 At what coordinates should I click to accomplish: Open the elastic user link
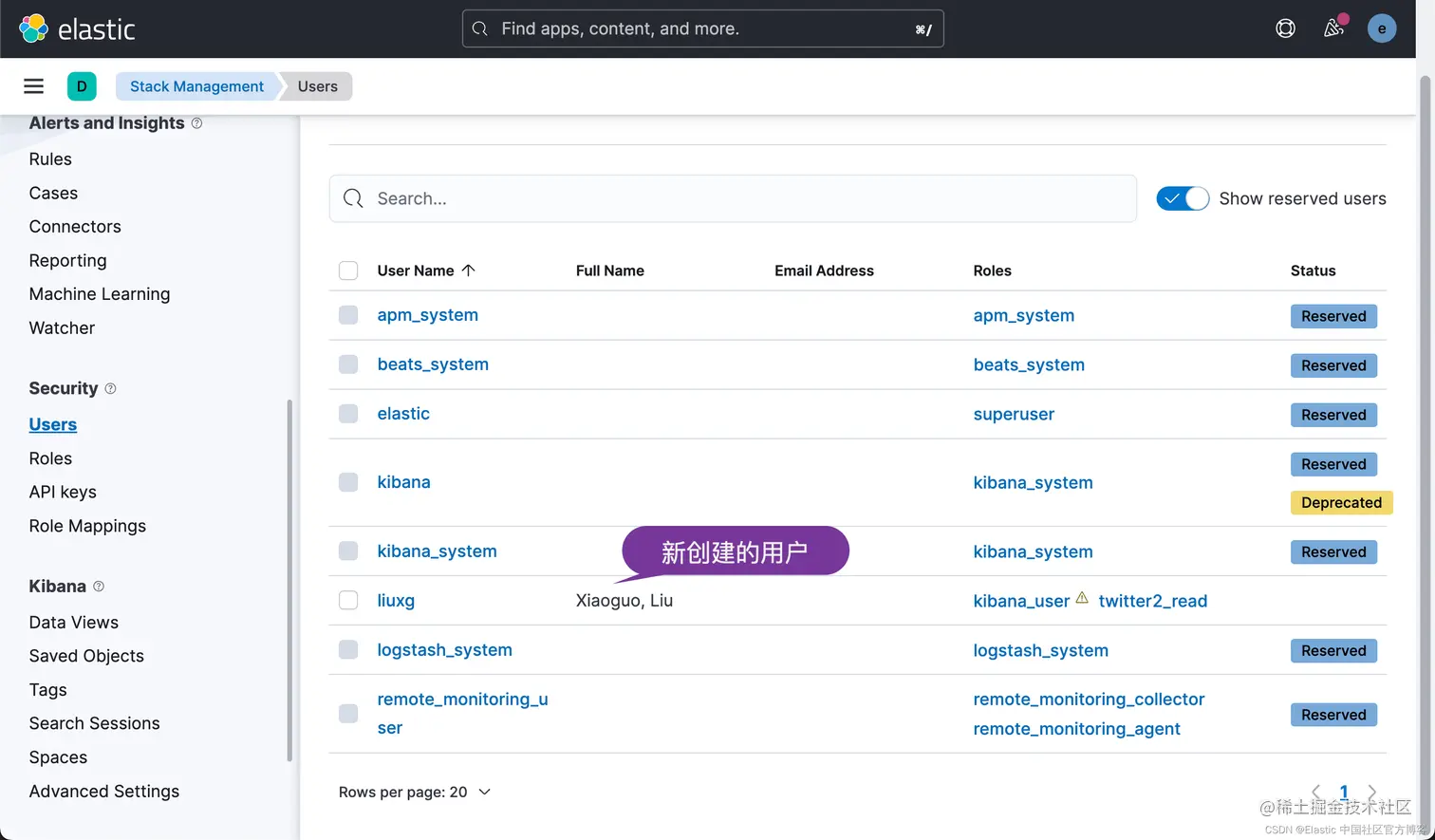[x=403, y=414]
